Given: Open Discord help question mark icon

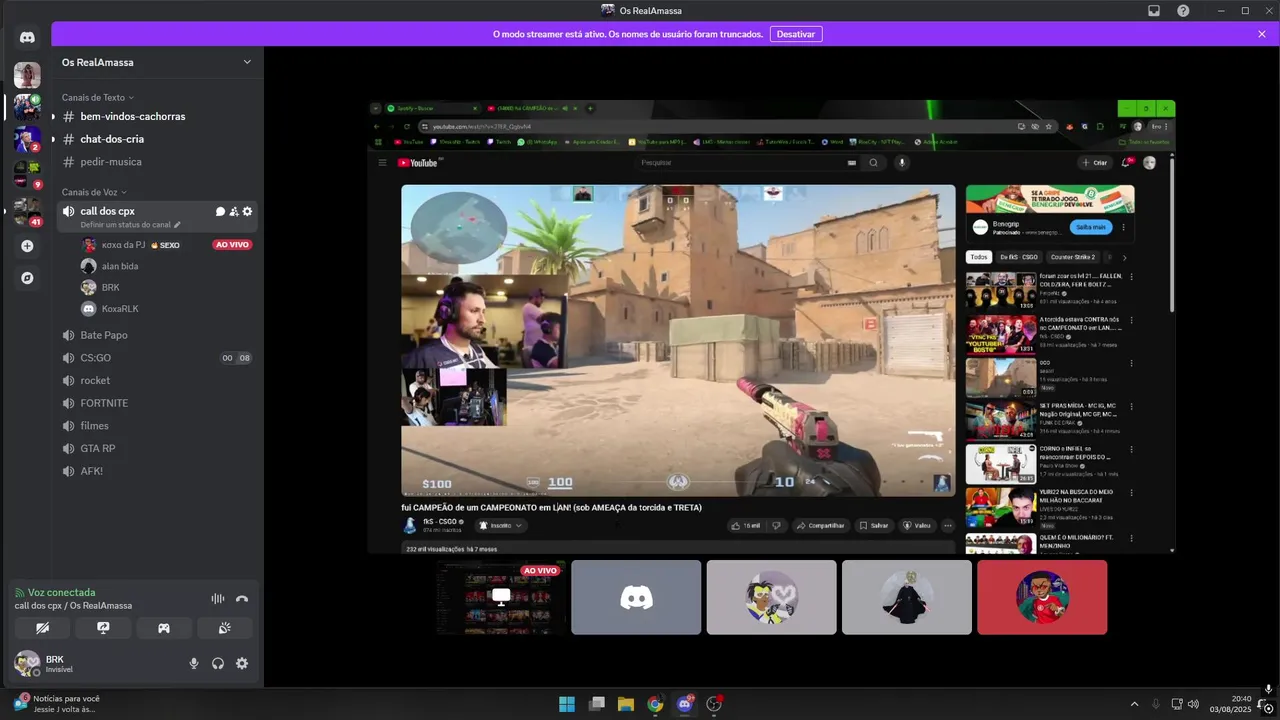Looking at the screenshot, I should [x=1183, y=10].
